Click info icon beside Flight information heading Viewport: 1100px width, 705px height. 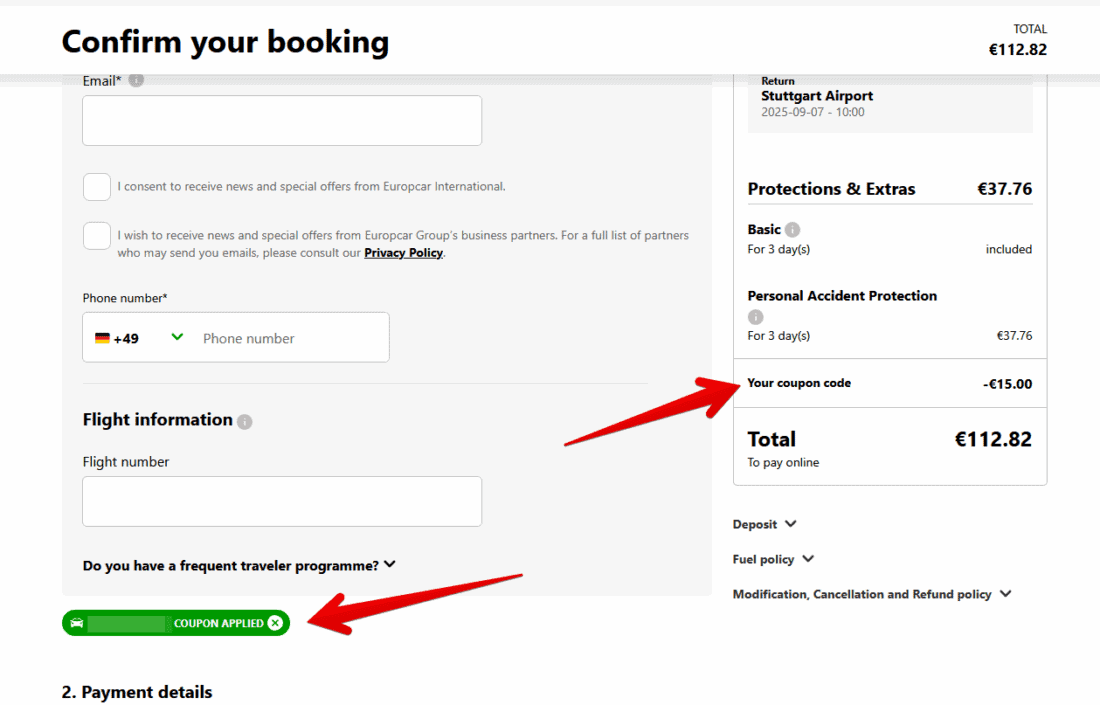point(245,422)
